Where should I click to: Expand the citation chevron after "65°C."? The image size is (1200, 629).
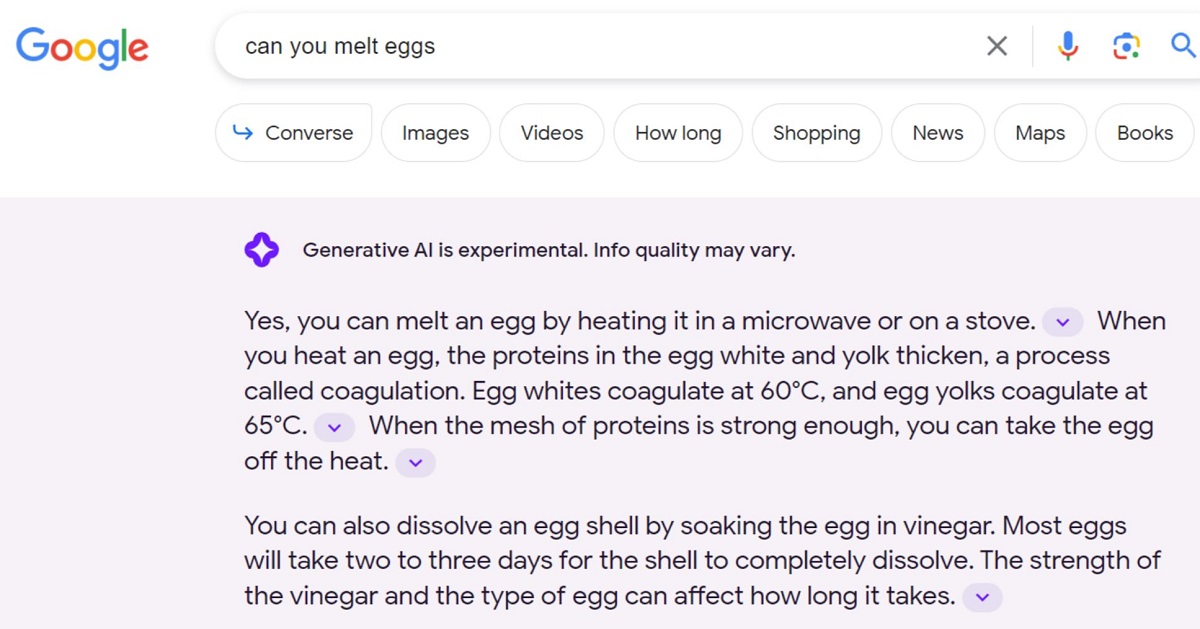334,427
